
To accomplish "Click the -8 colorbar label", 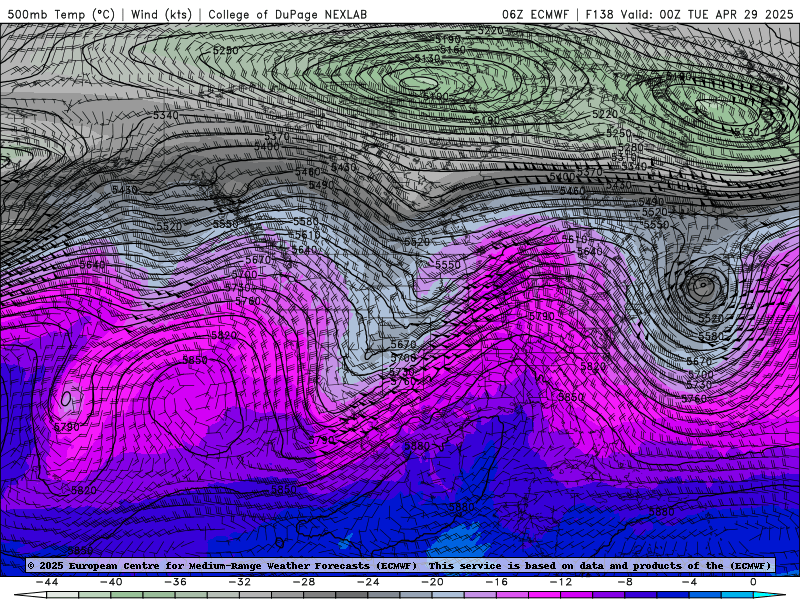I will point(626,582).
